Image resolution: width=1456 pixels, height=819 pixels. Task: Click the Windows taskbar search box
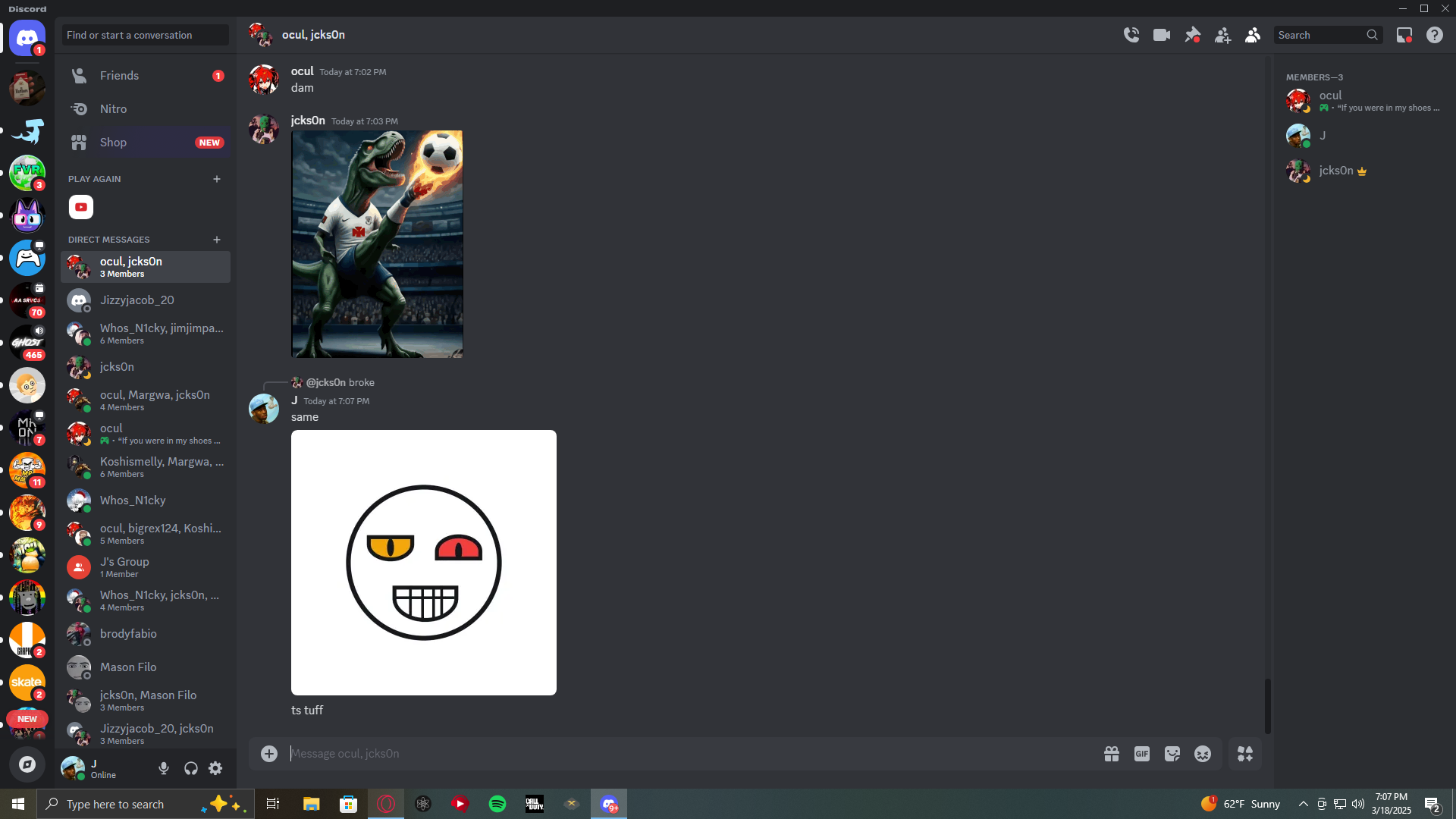(x=146, y=804)
